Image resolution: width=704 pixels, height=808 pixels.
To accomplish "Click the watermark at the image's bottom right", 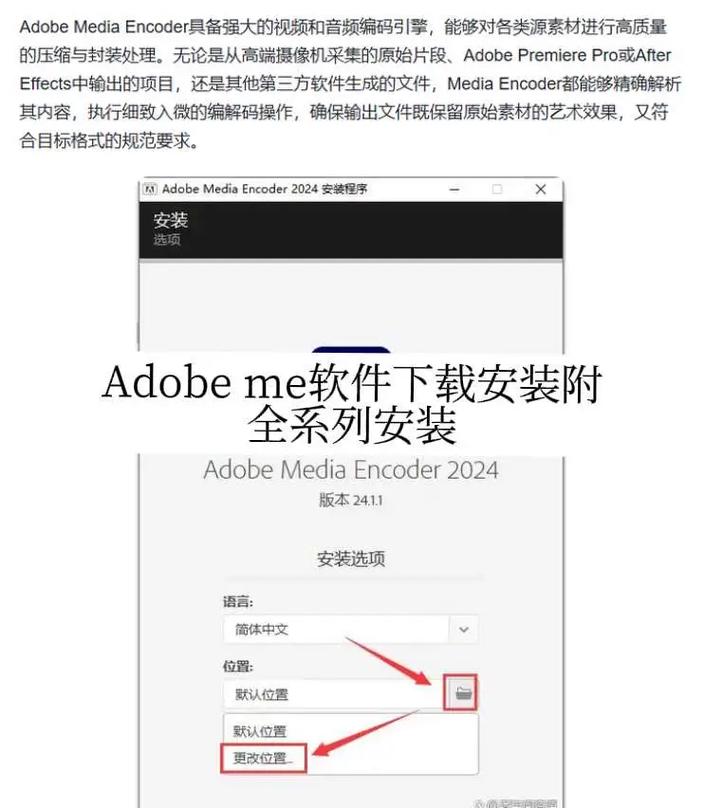I will [x=515, y=803].
